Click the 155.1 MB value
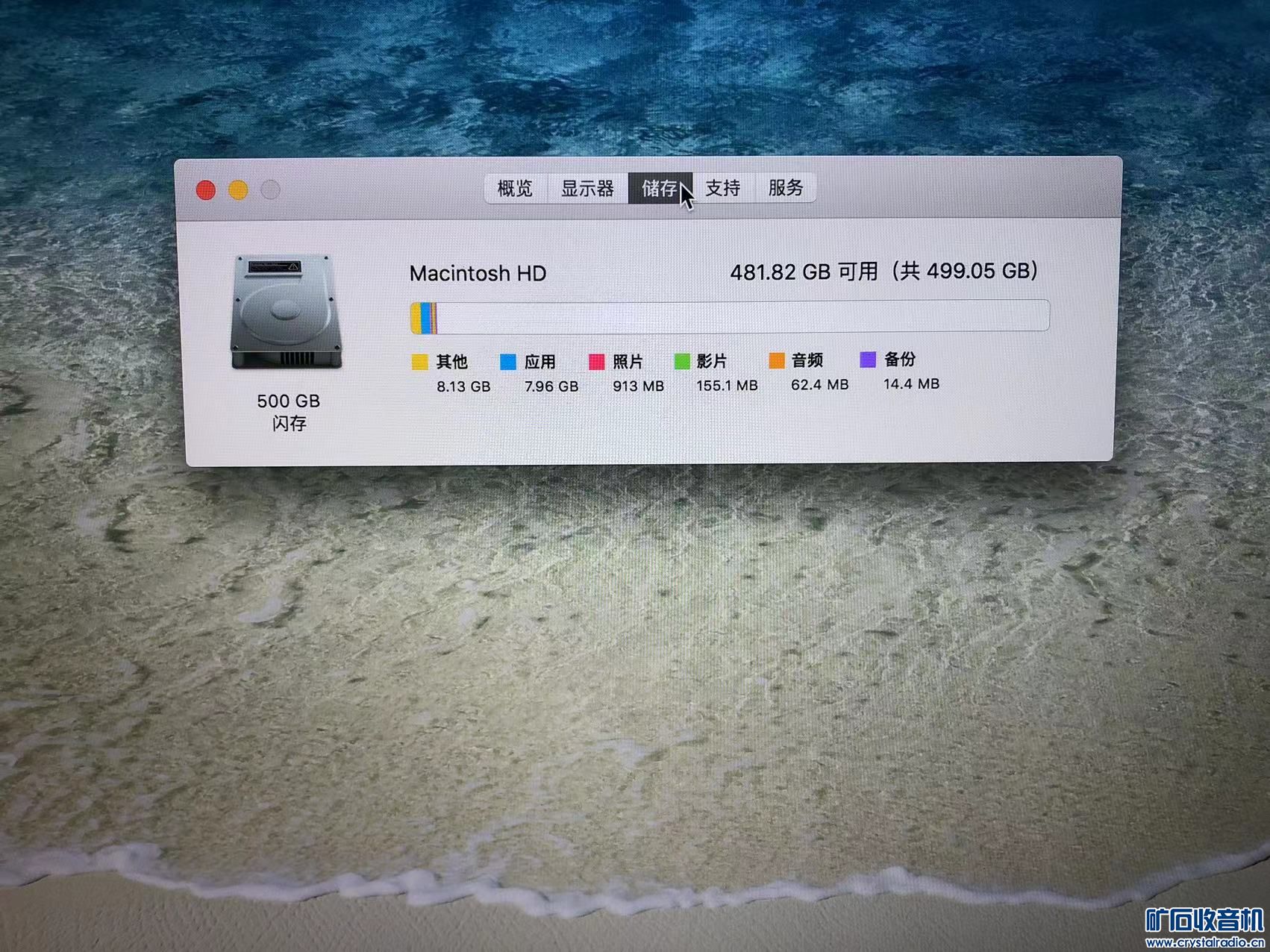Viewport: 1270px width, 952px height. 727,386
